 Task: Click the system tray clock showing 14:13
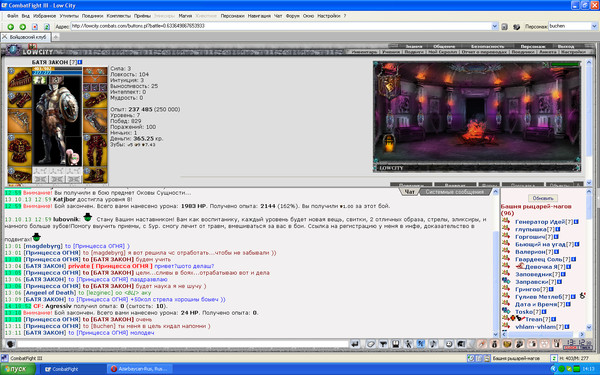[589, 369]
